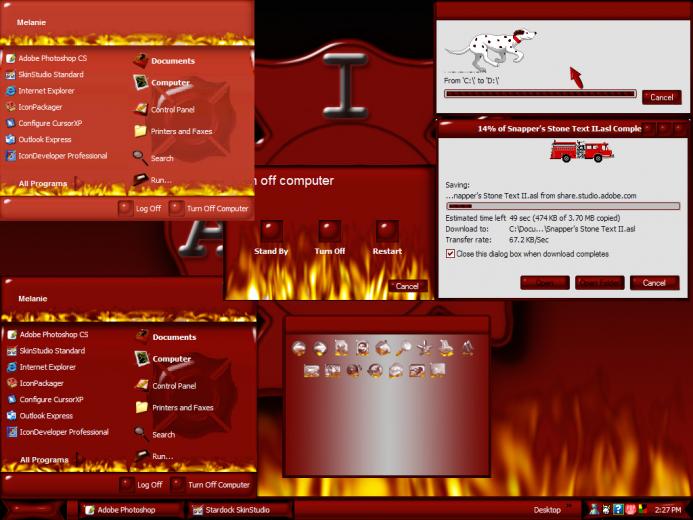Viewport: 693px width, 520px height.
Task: Click the Start button on the taskbar
Action: [x=34, y=510]
